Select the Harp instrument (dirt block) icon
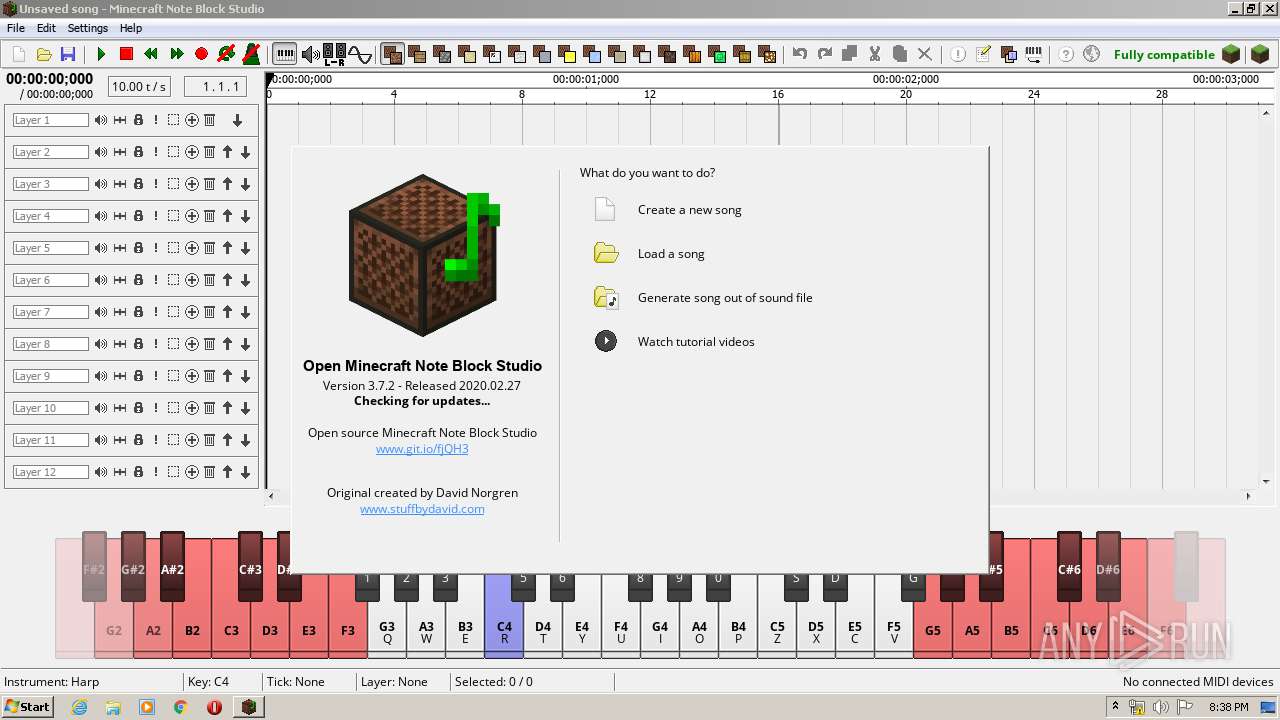Image resolution: width=1280 pixels, height=720 pixels. 392,54
